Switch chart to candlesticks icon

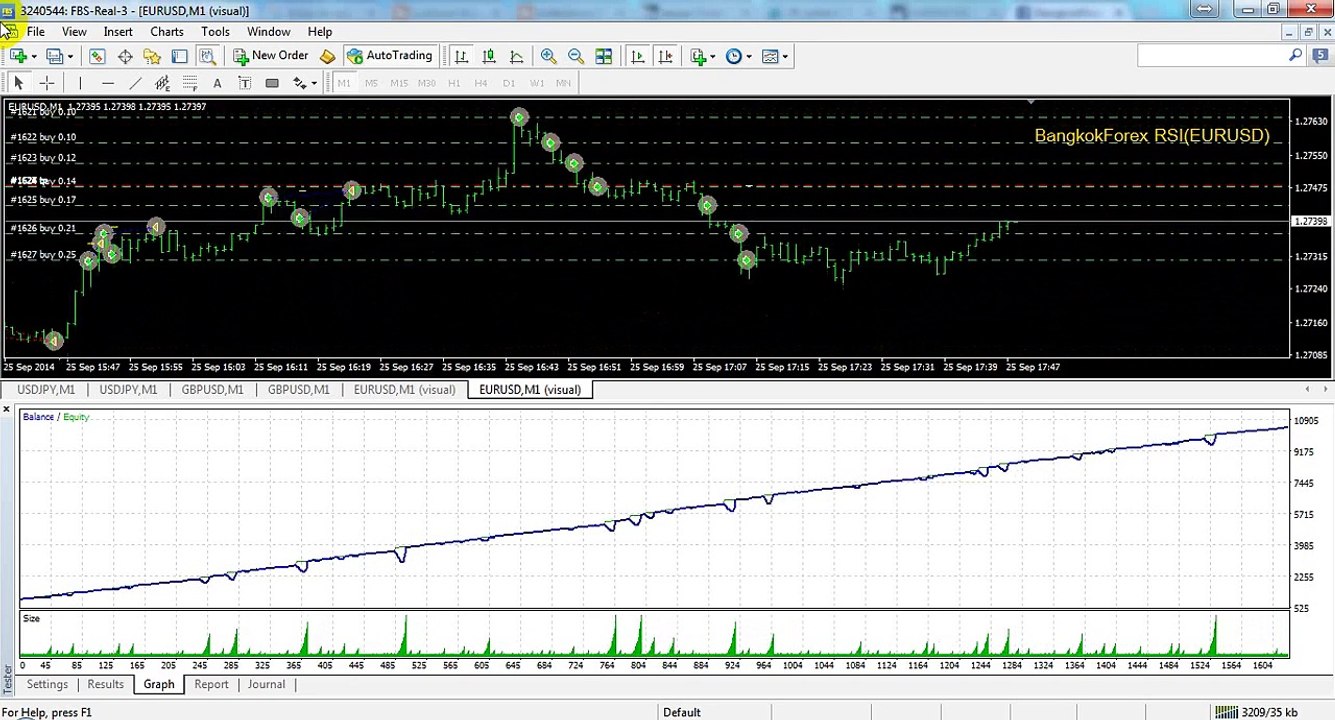(x=489, y=57)
